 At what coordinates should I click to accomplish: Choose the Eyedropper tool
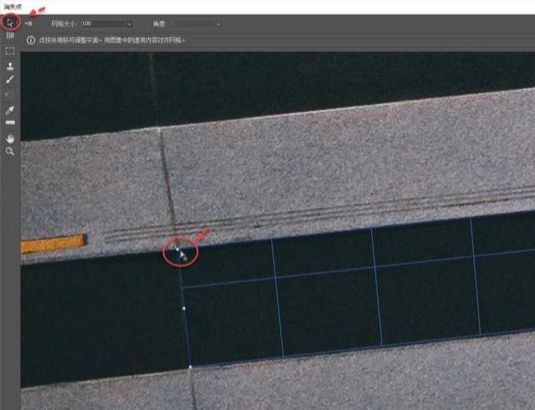tap(10, 110)
